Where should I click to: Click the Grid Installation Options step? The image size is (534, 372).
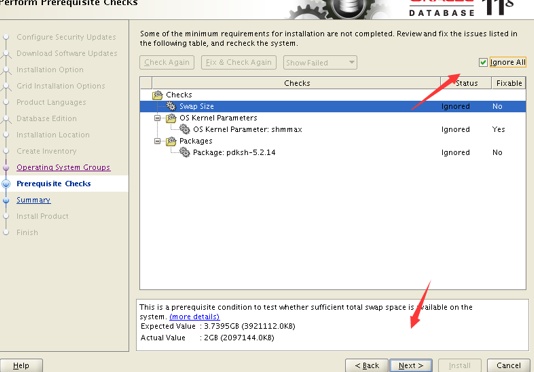tap(61, 86)
